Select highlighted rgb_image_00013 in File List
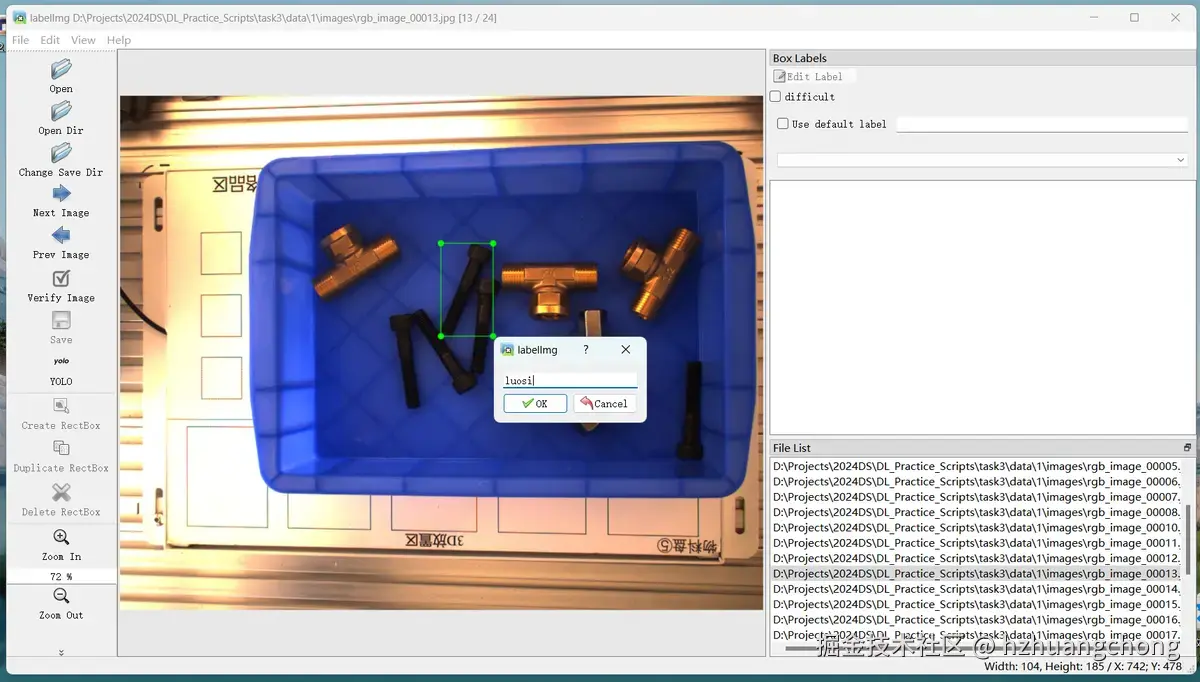Image resolution: width=1200 pixels, height=682 pixels. [976, 574]
